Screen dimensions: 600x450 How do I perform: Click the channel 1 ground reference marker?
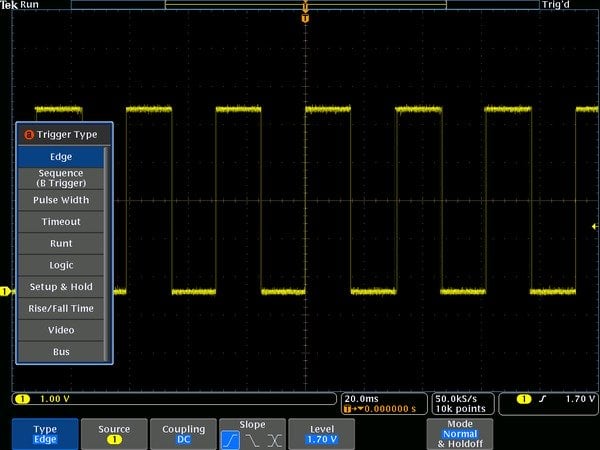click(x=5, y=292)
